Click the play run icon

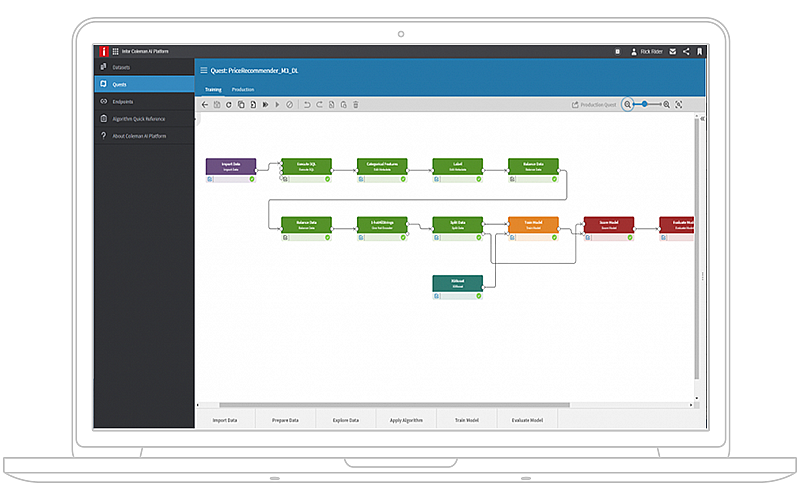coord(278,105)
